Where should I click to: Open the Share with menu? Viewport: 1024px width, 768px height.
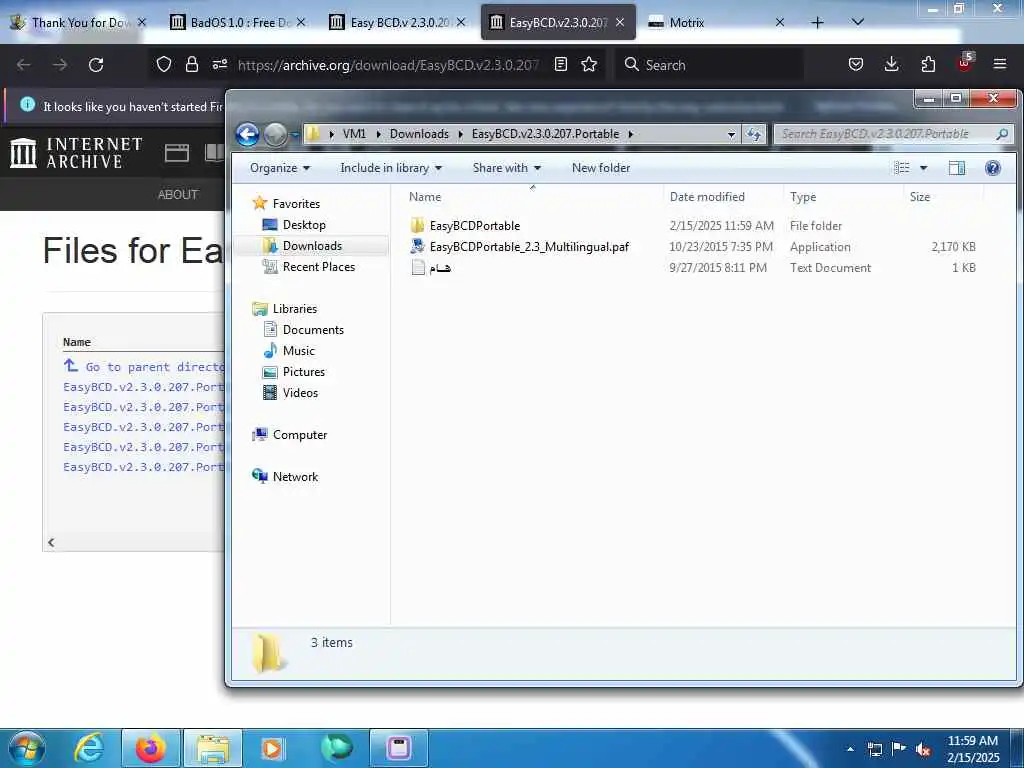click(x=507, y=168)
